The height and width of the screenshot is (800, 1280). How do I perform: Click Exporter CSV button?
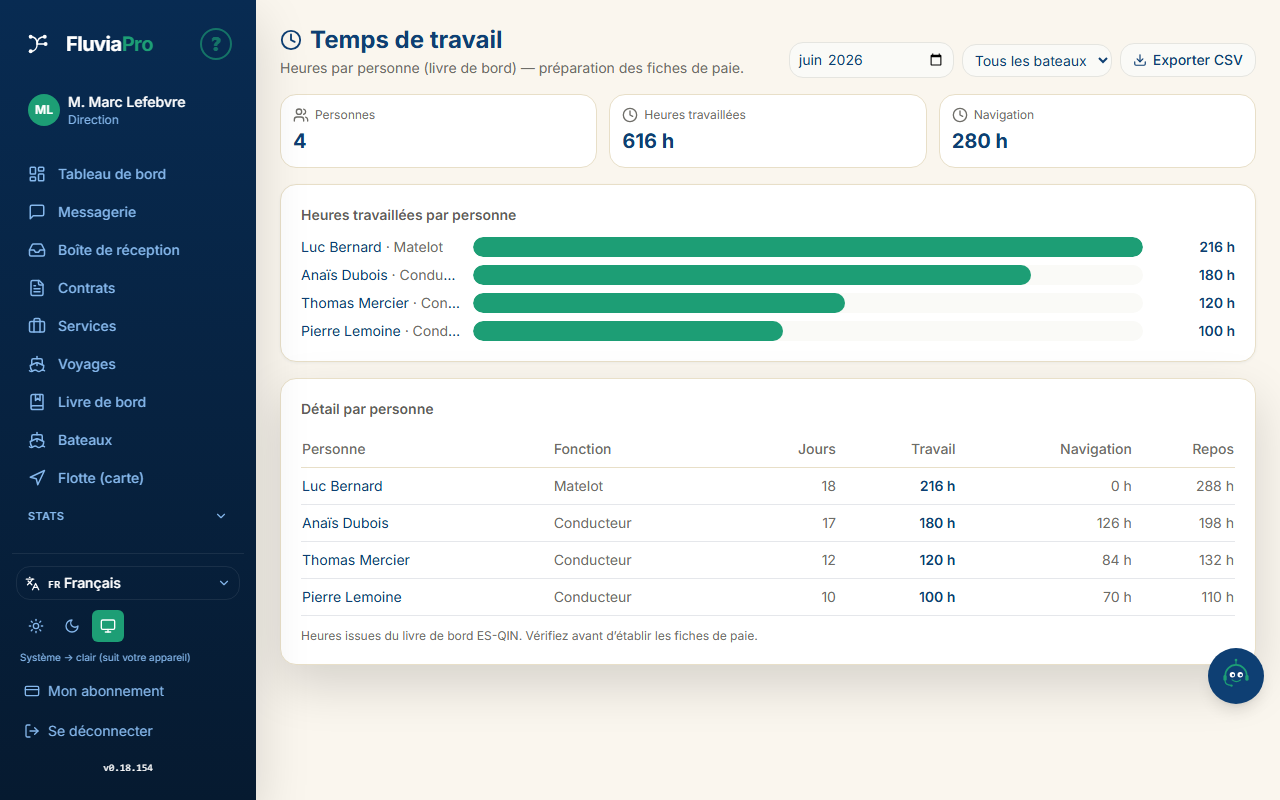(1187, 60)
